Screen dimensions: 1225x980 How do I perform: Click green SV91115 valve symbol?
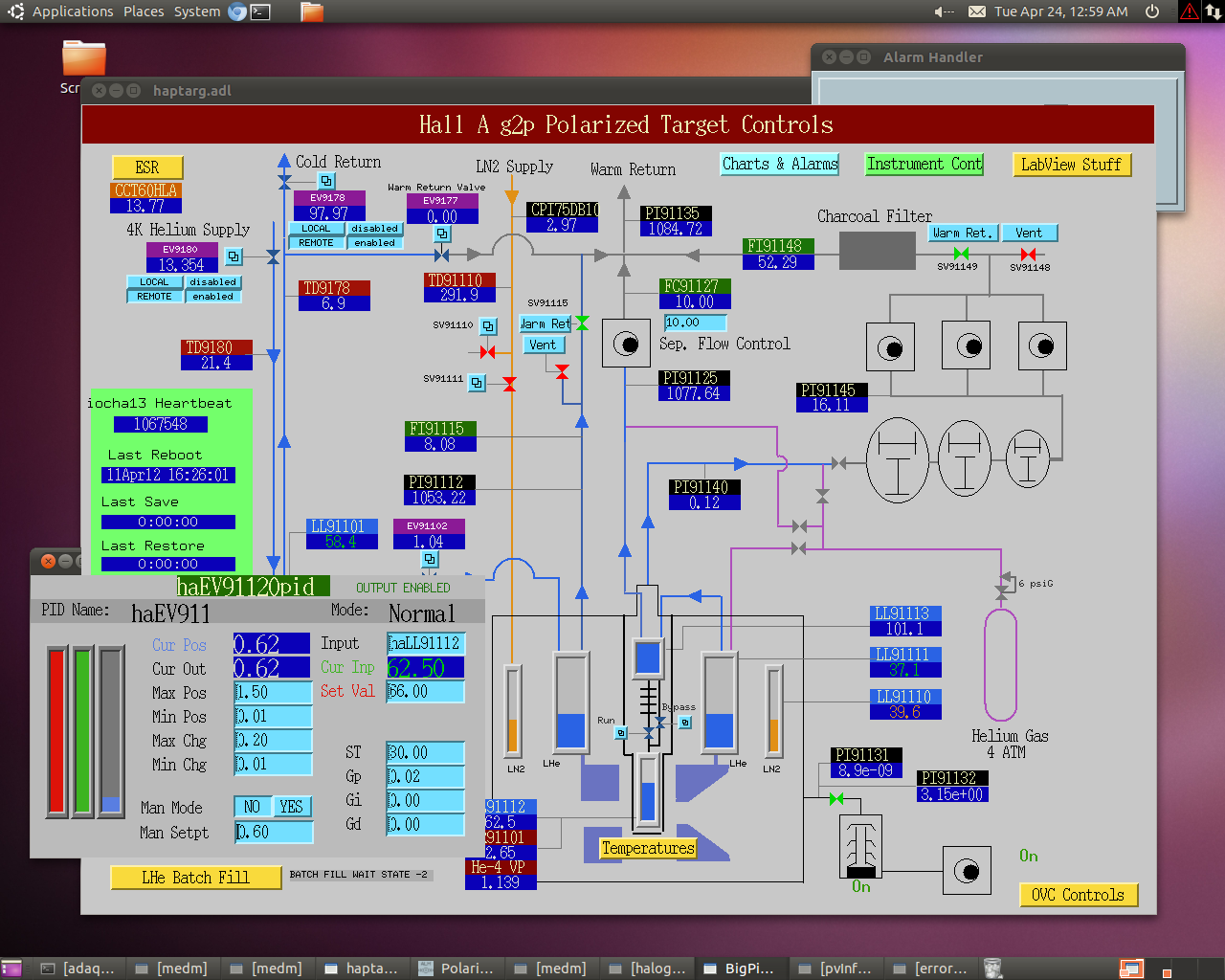pyautogui.click(x=582, y=323)
